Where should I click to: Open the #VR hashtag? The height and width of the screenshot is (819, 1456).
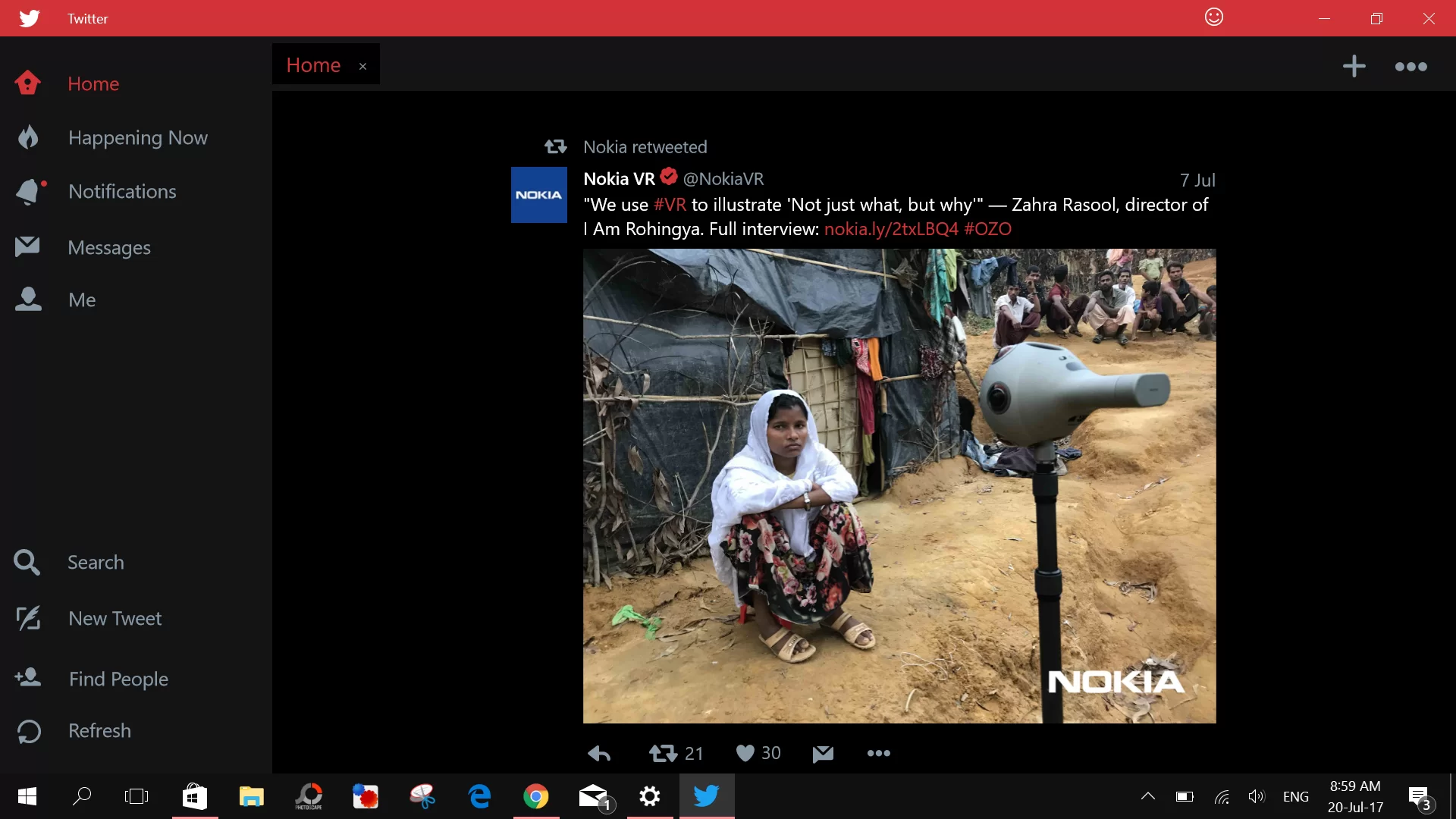point(670,205)
